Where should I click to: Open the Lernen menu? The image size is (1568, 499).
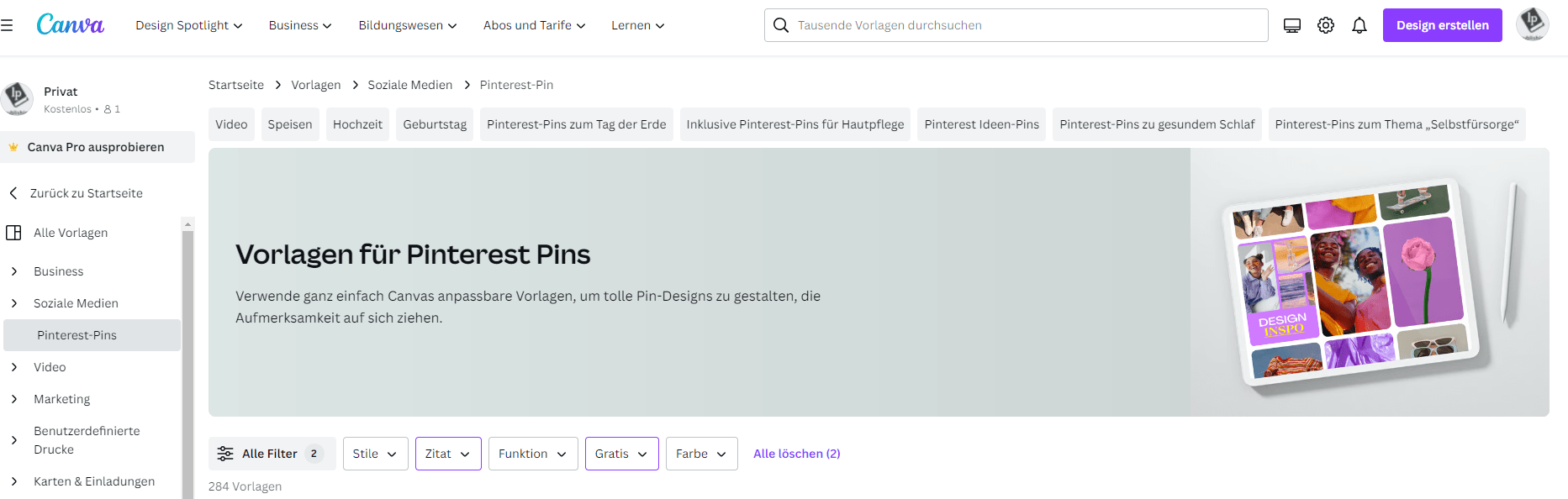638,25
